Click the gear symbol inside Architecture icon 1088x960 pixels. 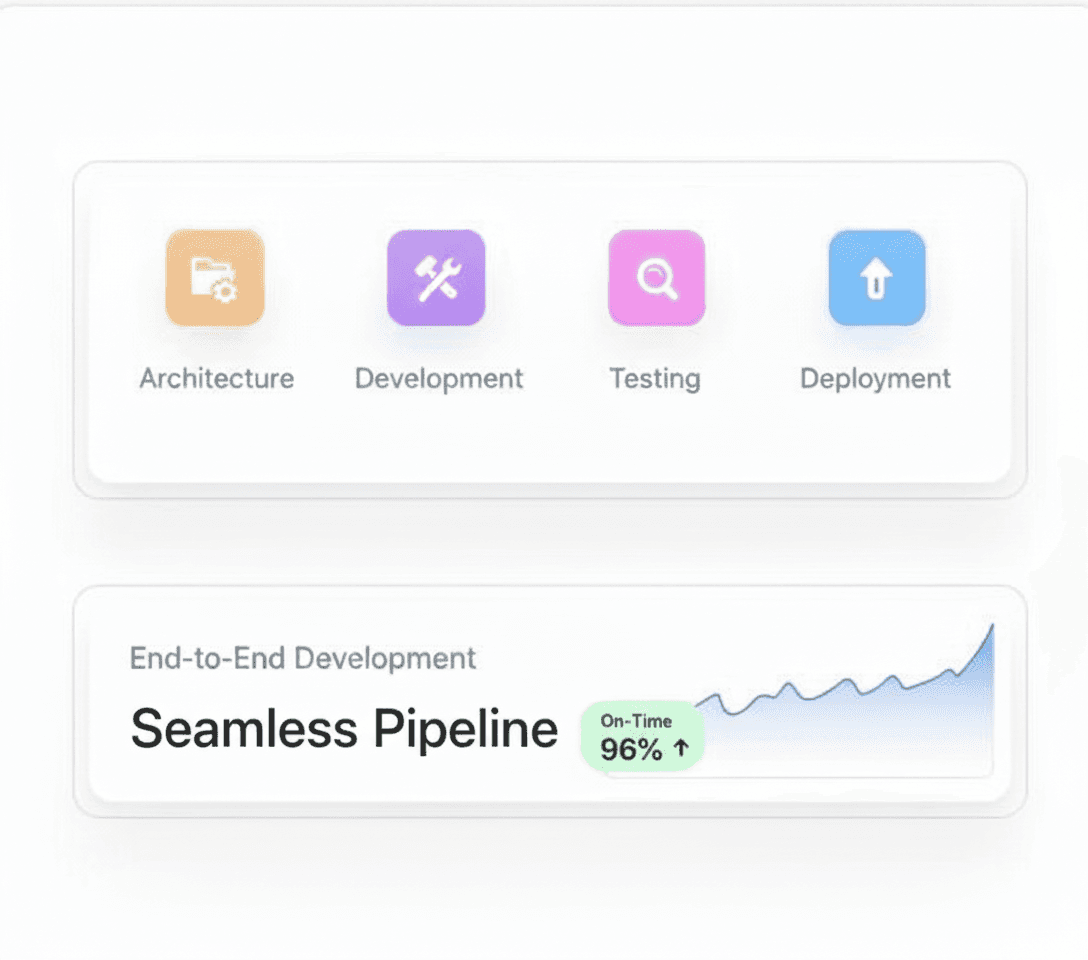(225, 291)
